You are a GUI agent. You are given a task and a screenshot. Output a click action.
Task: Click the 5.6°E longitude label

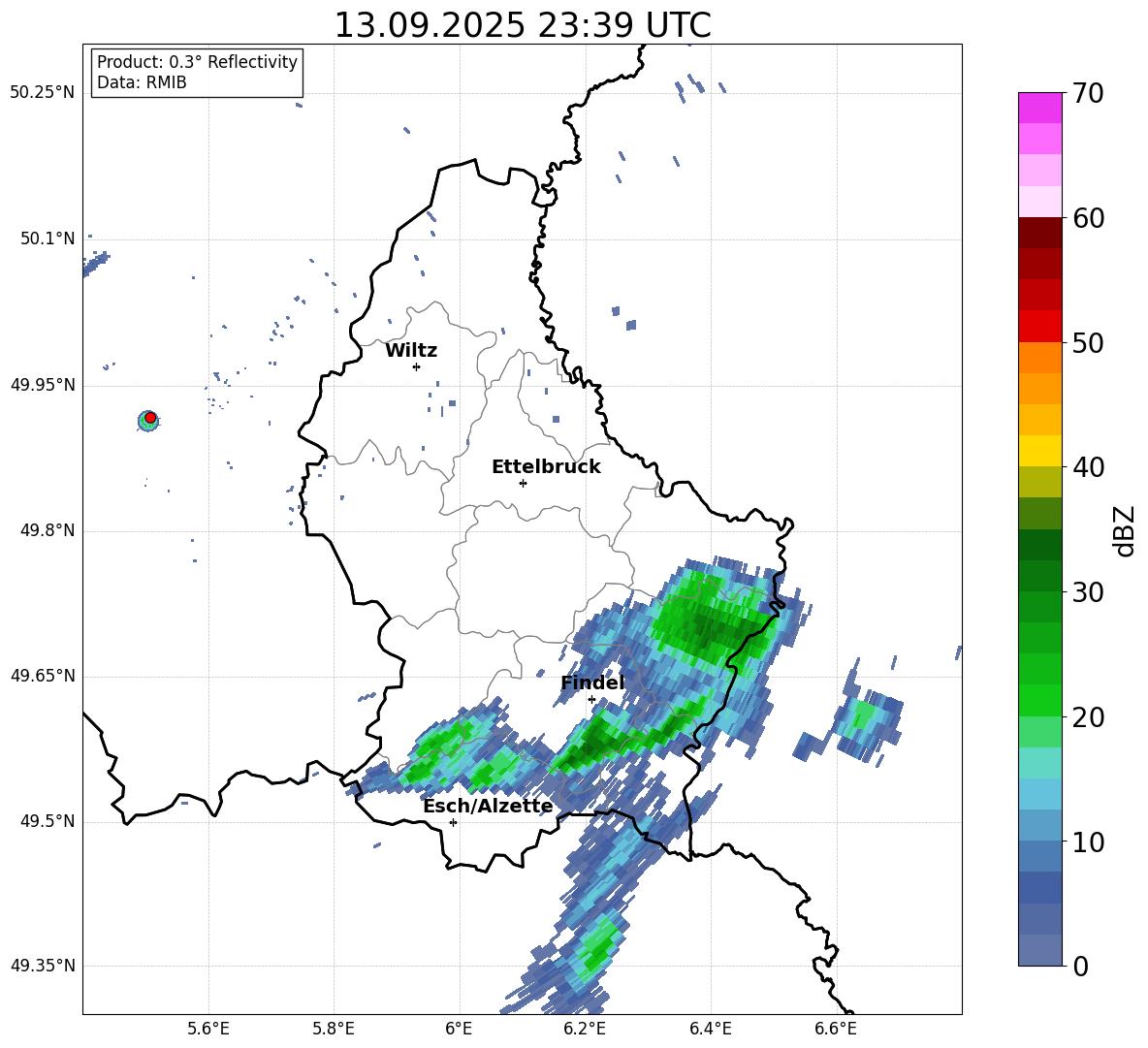pos(208,1029)
